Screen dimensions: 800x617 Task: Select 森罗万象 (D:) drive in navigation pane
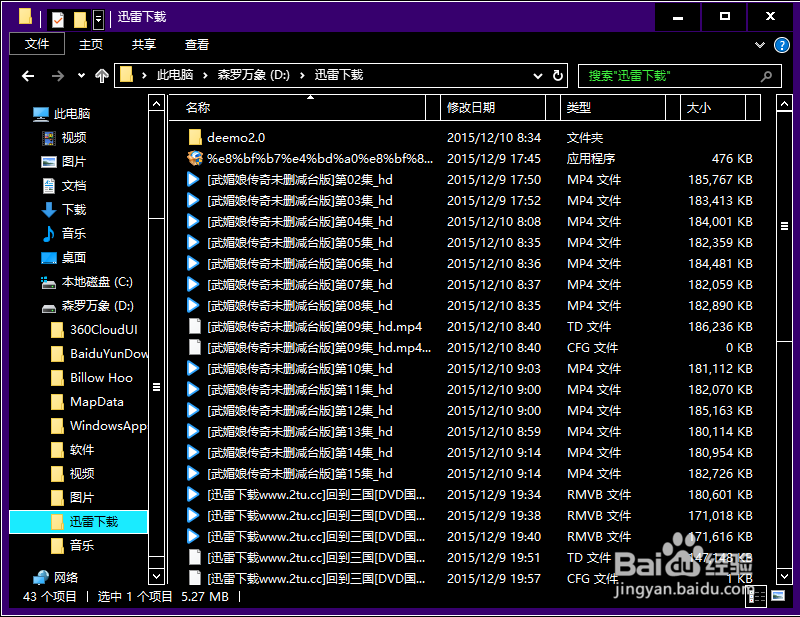87,306
